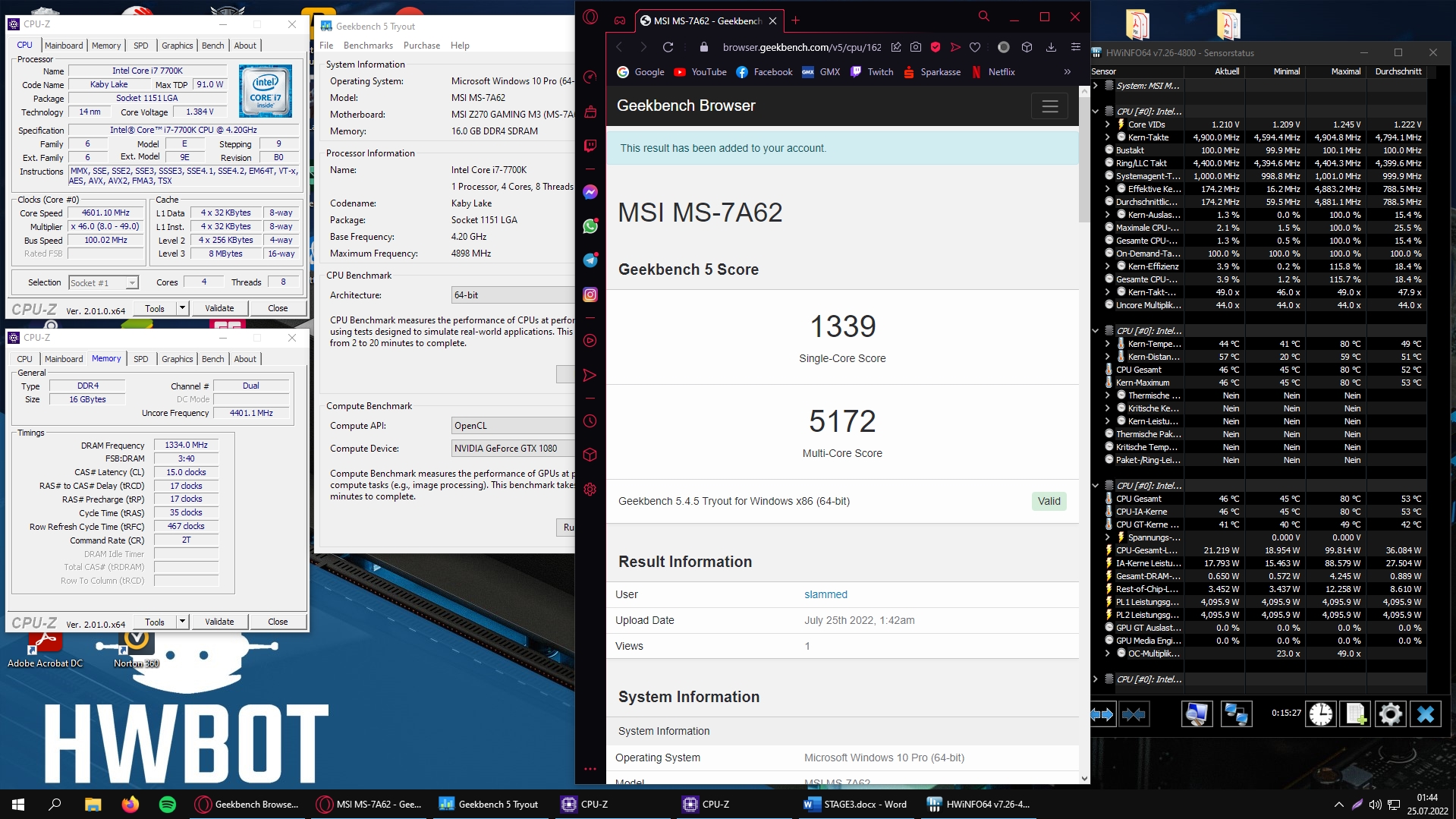Toggle Geekbench Browser hamburger menu
The image size is (1456, 819).
coord(1049,106)
